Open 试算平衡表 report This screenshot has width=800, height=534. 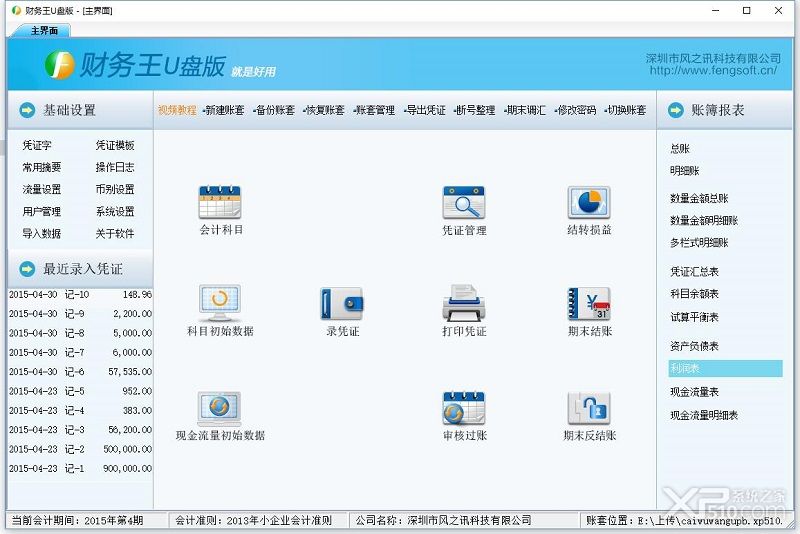pyautogui.click(x=694, y=317)
